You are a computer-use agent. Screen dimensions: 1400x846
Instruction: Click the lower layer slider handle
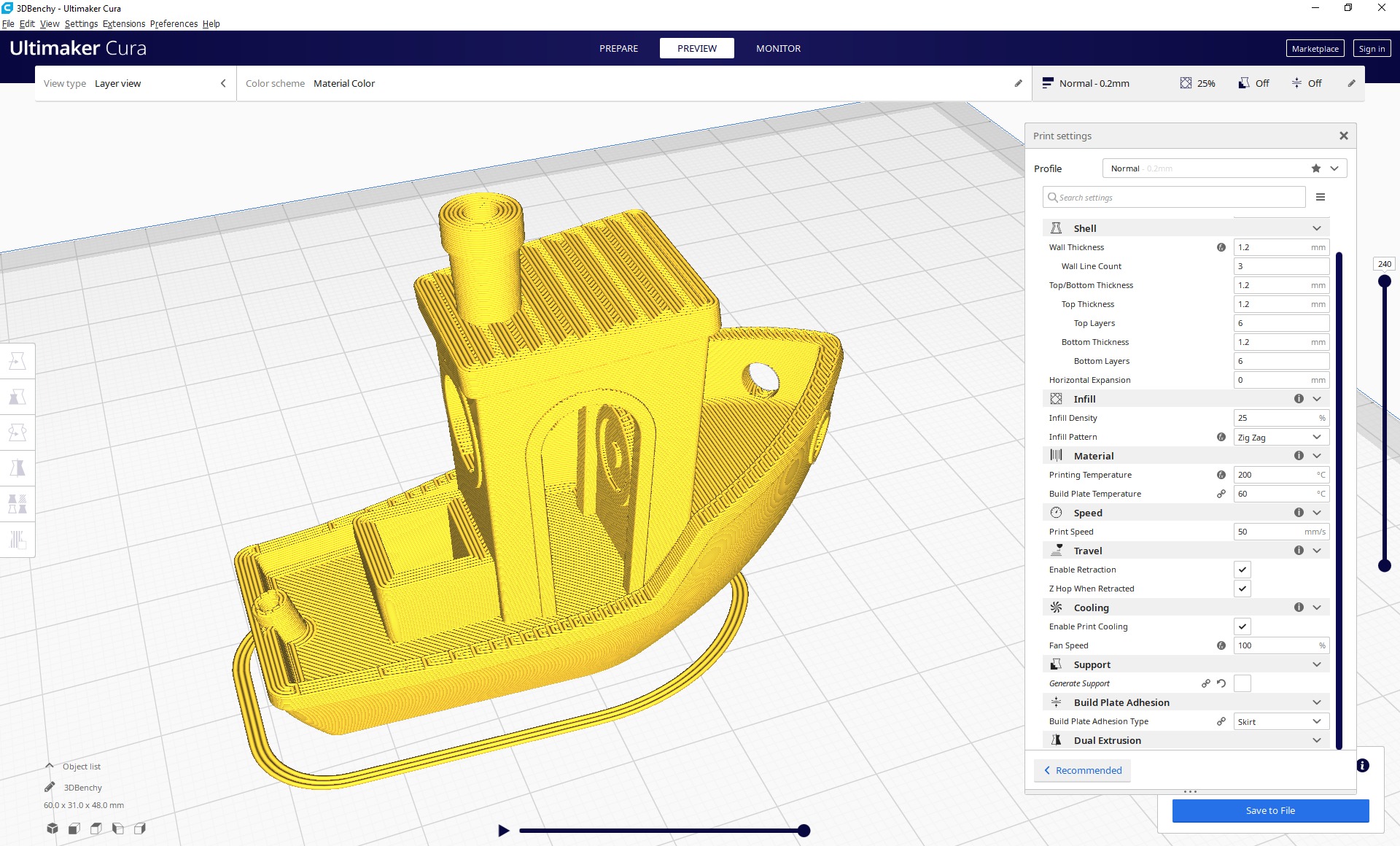[x=1384, y=565]
